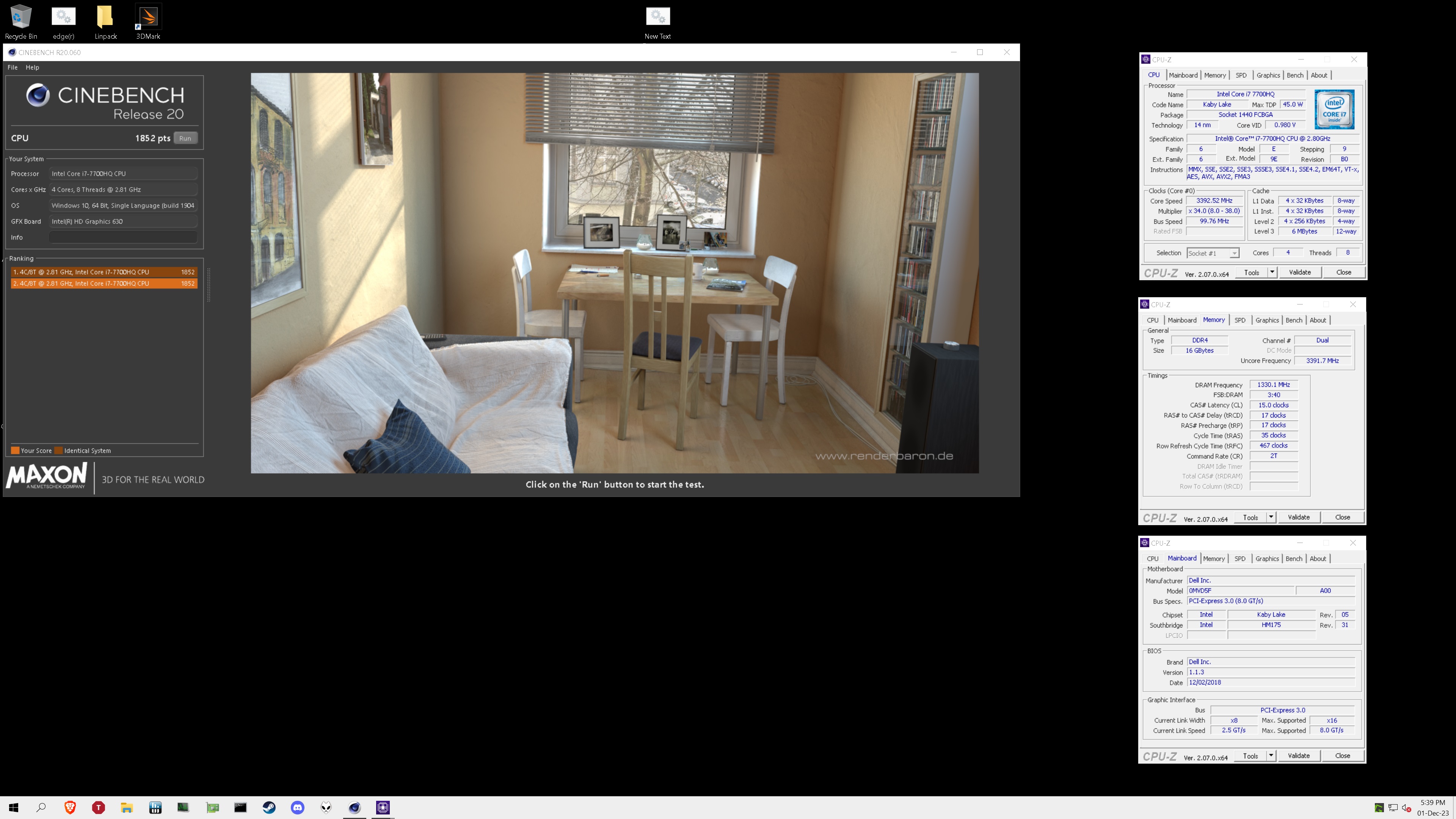
Task: Click Tools button in Mainboard CPU-Z window
Action: click(x=1250, y=756)
